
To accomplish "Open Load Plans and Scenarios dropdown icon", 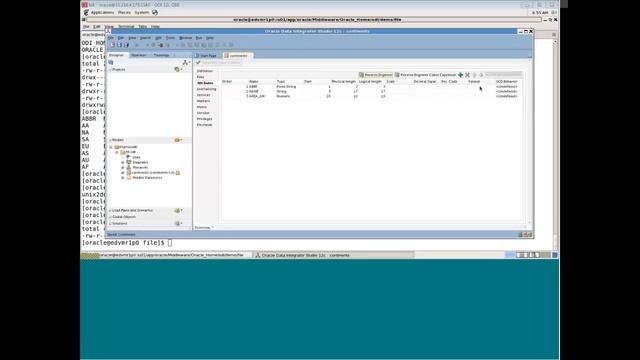I will pos(178,211).
